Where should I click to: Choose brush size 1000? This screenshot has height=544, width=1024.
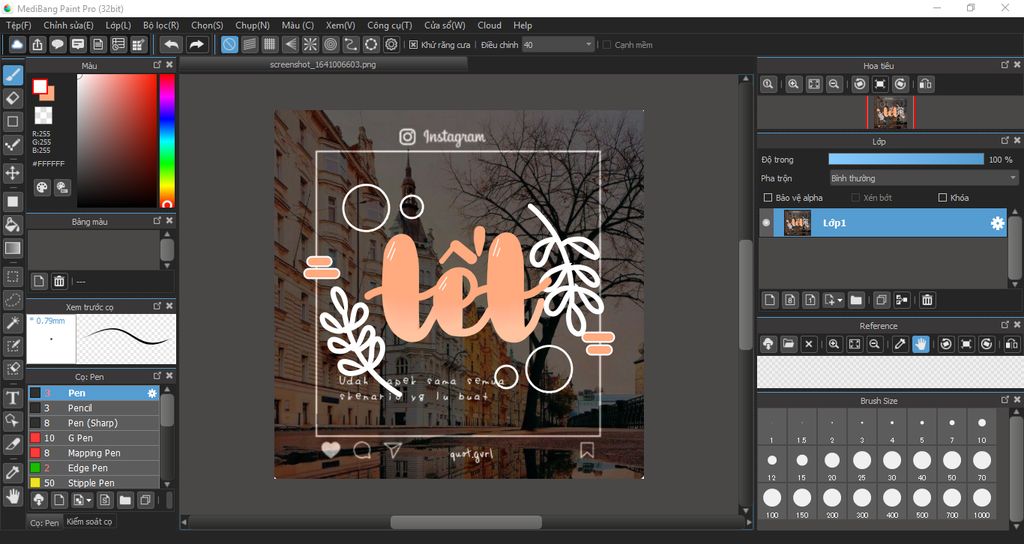pos(982,502)
